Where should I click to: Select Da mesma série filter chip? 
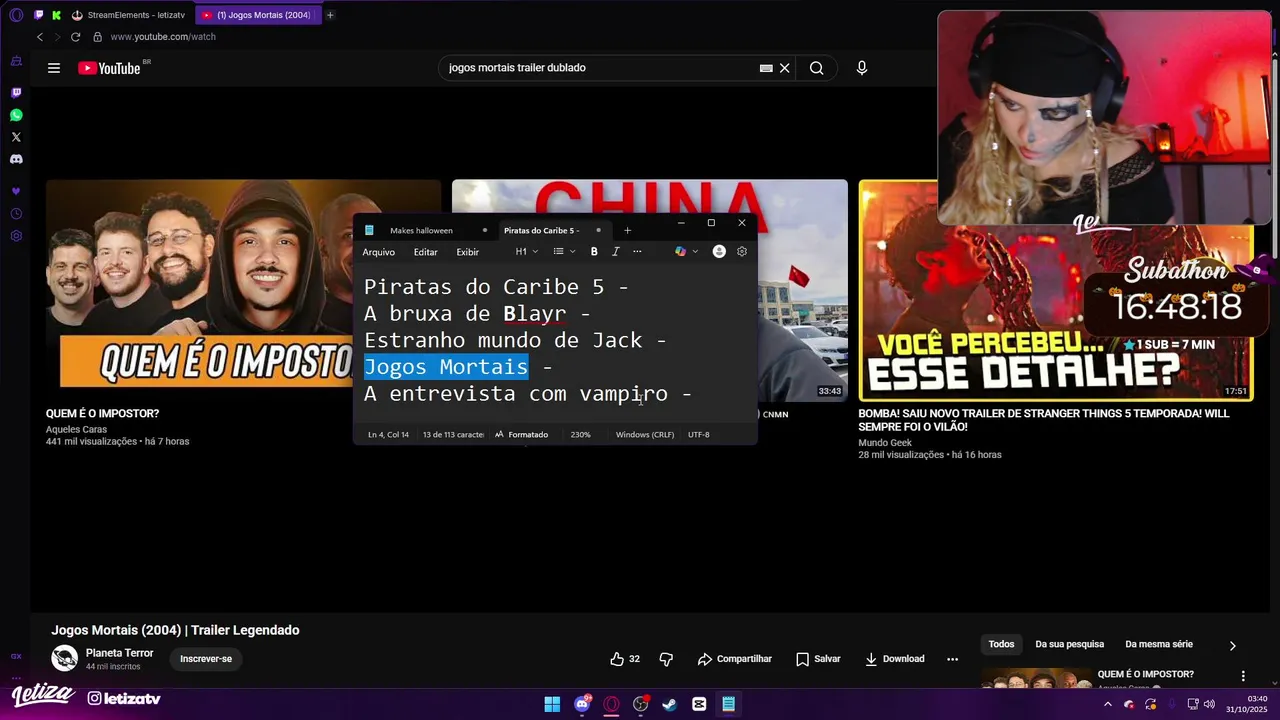[x=1159, y=645]
